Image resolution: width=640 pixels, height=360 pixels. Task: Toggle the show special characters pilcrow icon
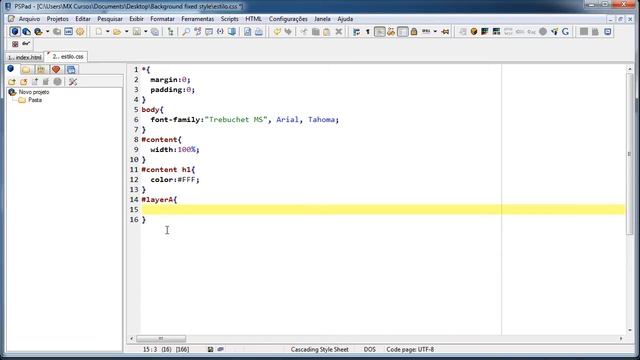[x=368, y=31]
